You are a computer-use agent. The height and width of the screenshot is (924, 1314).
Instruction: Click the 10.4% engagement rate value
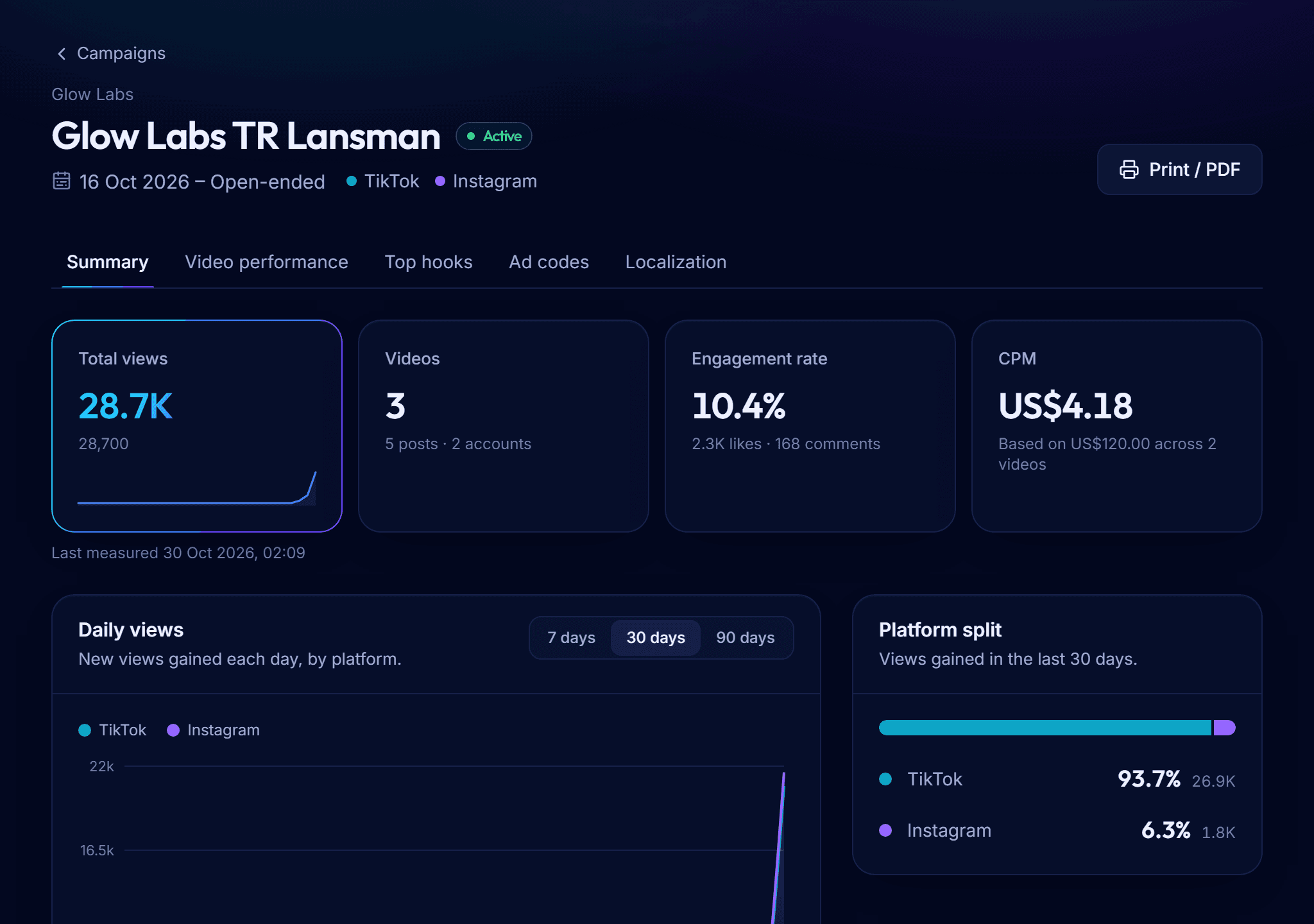(739, 406)
